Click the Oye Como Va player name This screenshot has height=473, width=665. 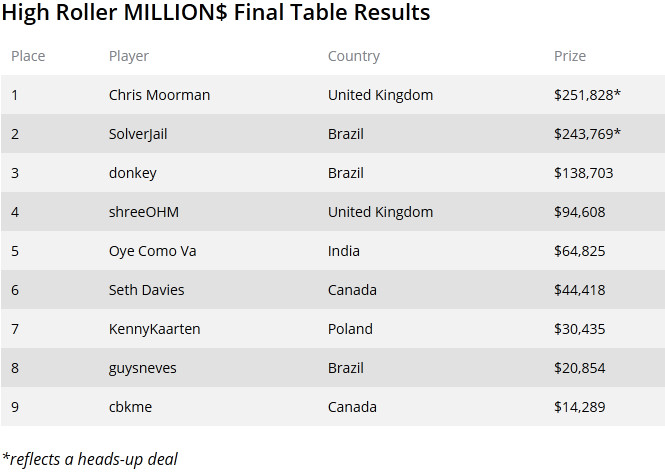click(x=153, y=251)
